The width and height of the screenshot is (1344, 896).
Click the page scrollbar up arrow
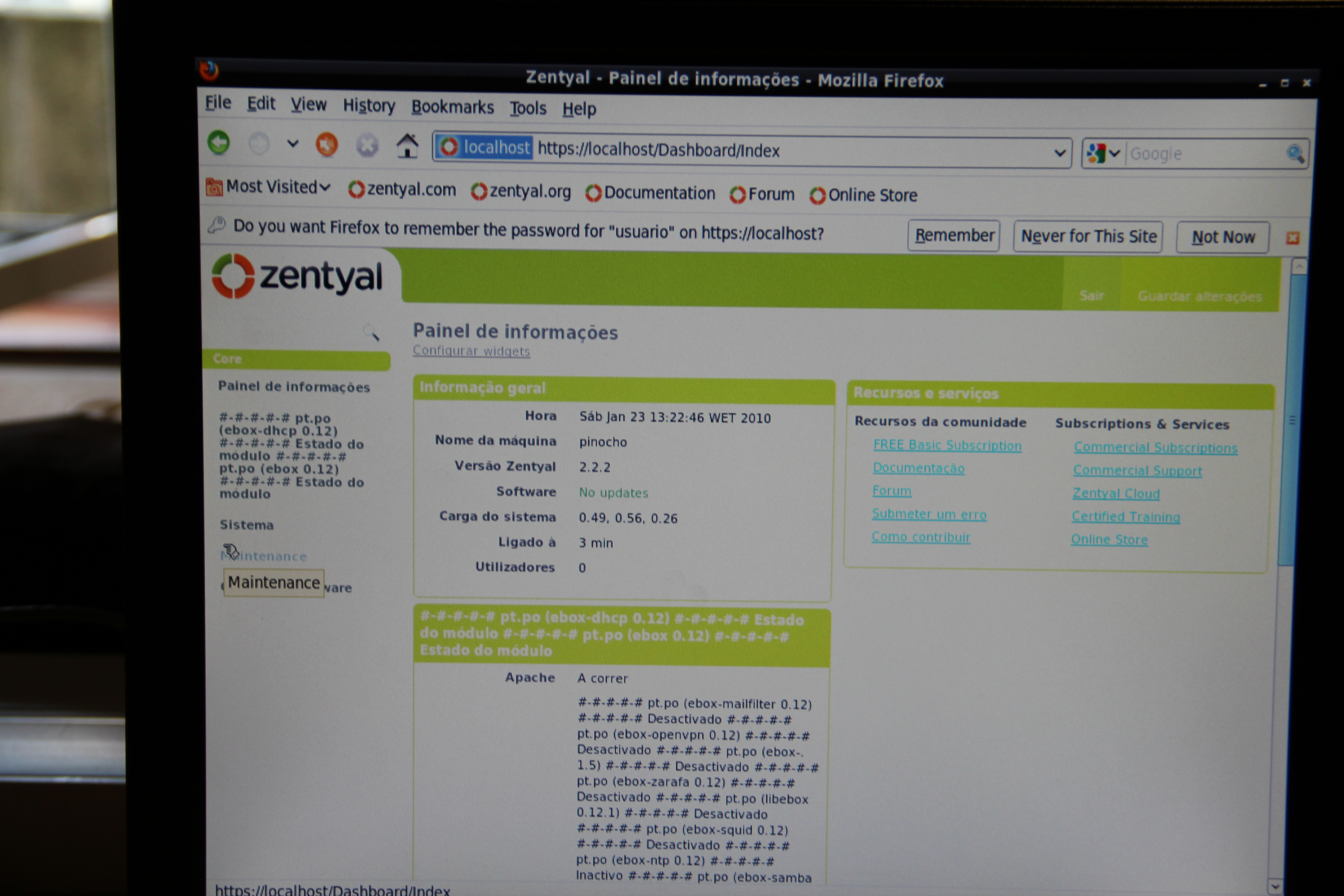coord(1299,266)
